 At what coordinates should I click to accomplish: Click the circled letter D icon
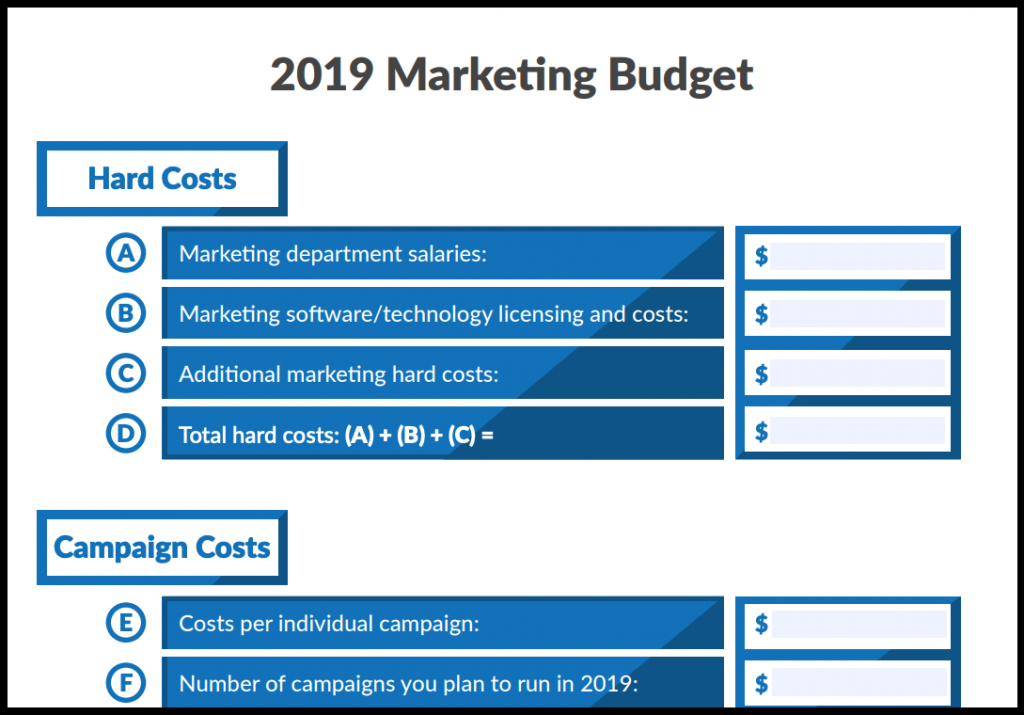(x=126, y=433)
